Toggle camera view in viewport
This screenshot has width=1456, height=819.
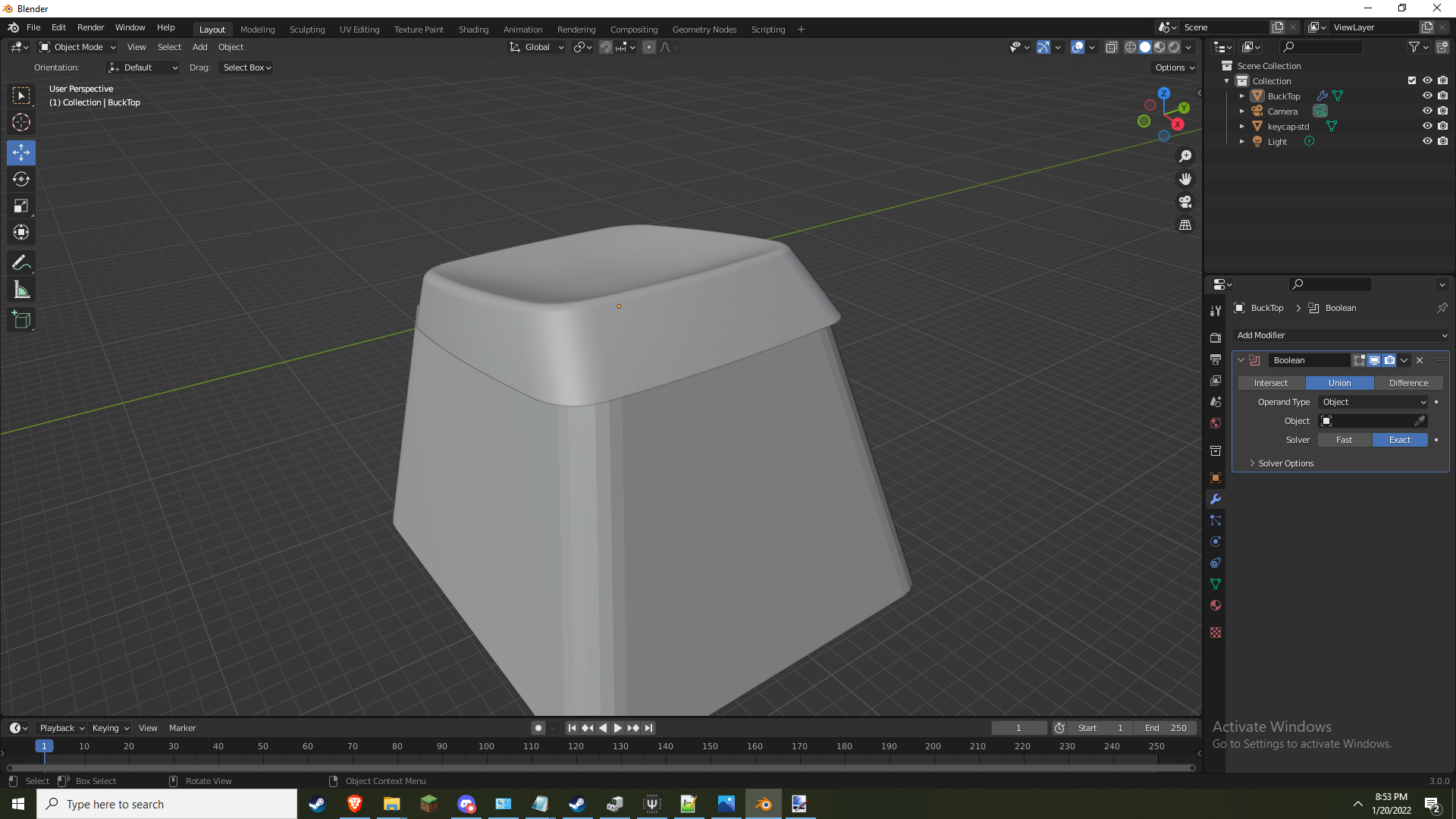point(1185,202)
